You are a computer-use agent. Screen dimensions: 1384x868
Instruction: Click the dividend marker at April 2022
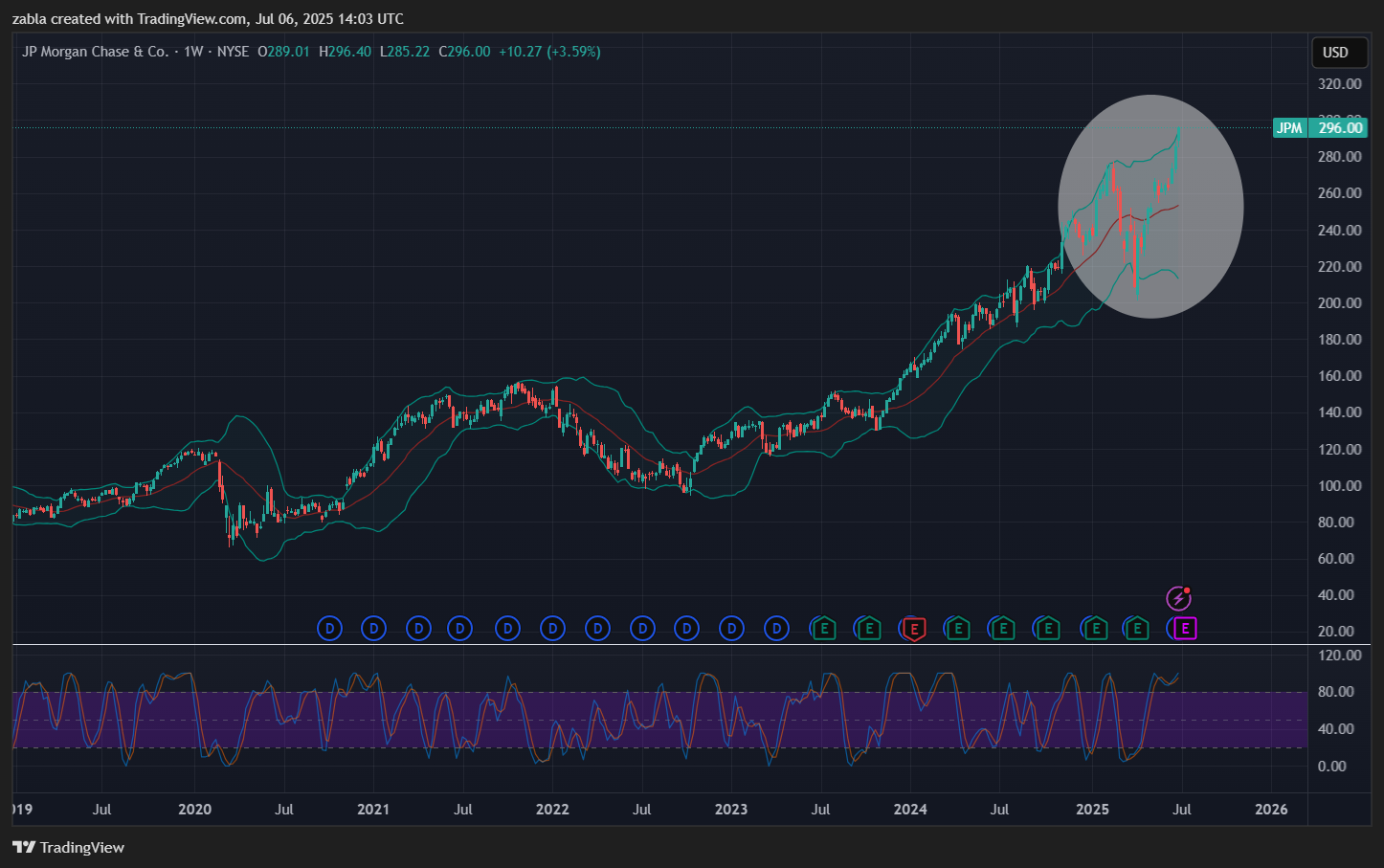click(598, 629)
